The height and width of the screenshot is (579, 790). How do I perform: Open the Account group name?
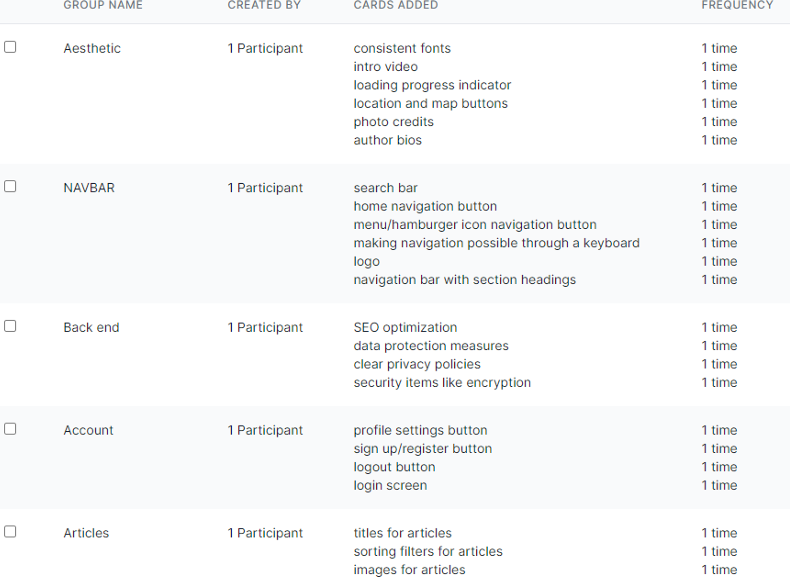tap(88, 430)
